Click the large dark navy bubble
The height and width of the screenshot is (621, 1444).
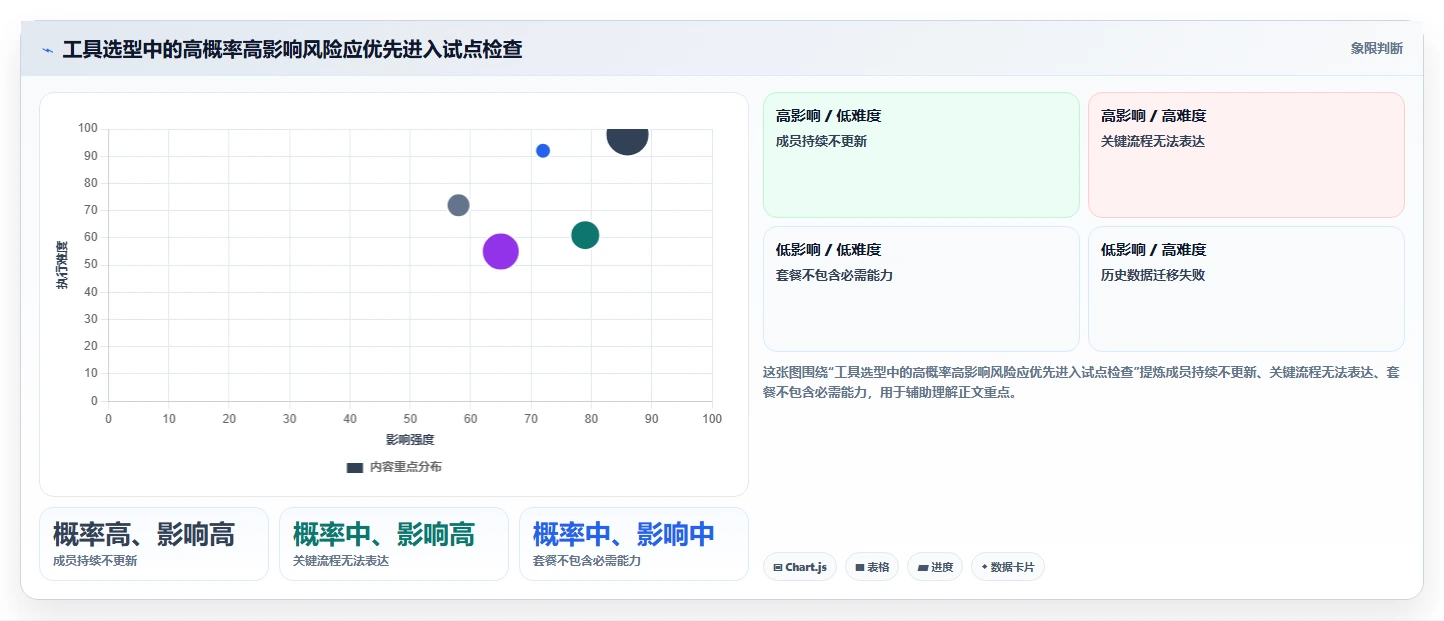[627, 138]
